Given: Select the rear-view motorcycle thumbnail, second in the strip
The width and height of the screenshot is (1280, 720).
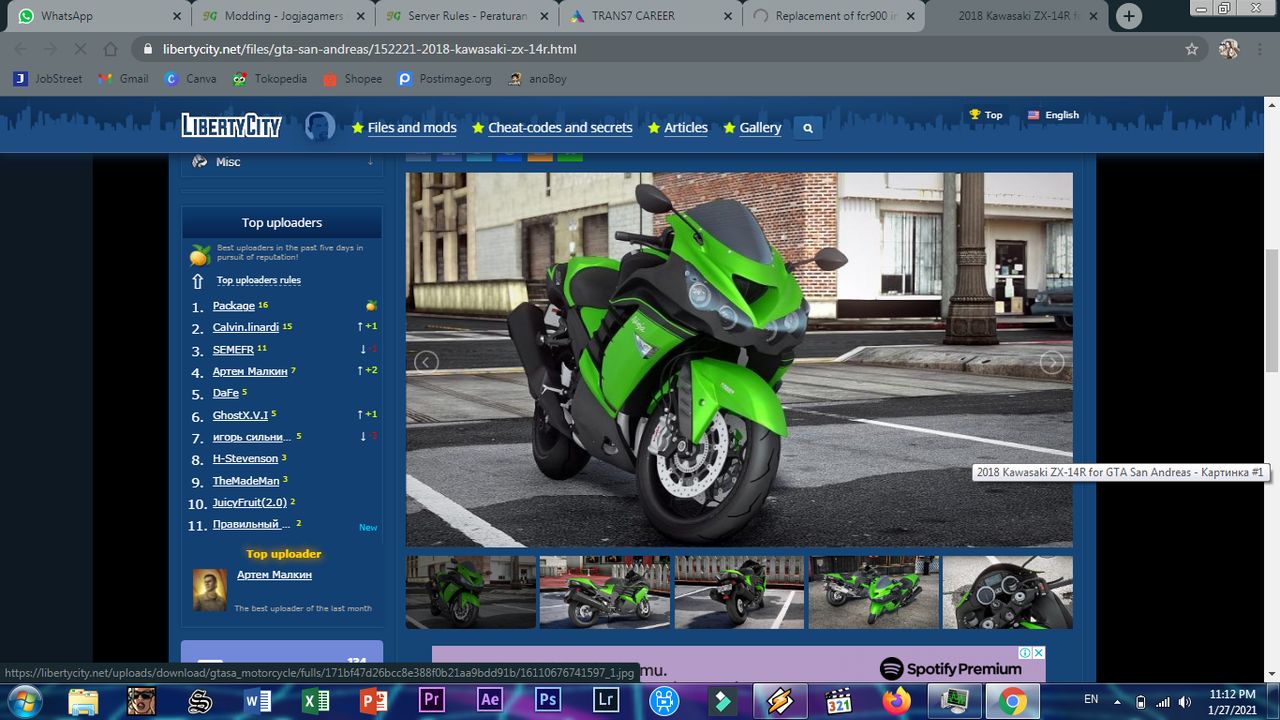Looking at the screenshot, I should click(605, 593).
